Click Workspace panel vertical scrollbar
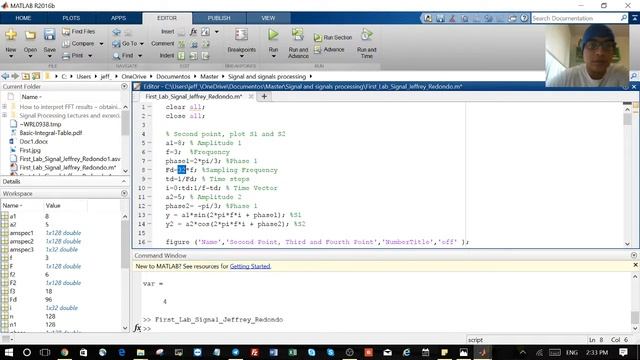 (x=125, y=272)
